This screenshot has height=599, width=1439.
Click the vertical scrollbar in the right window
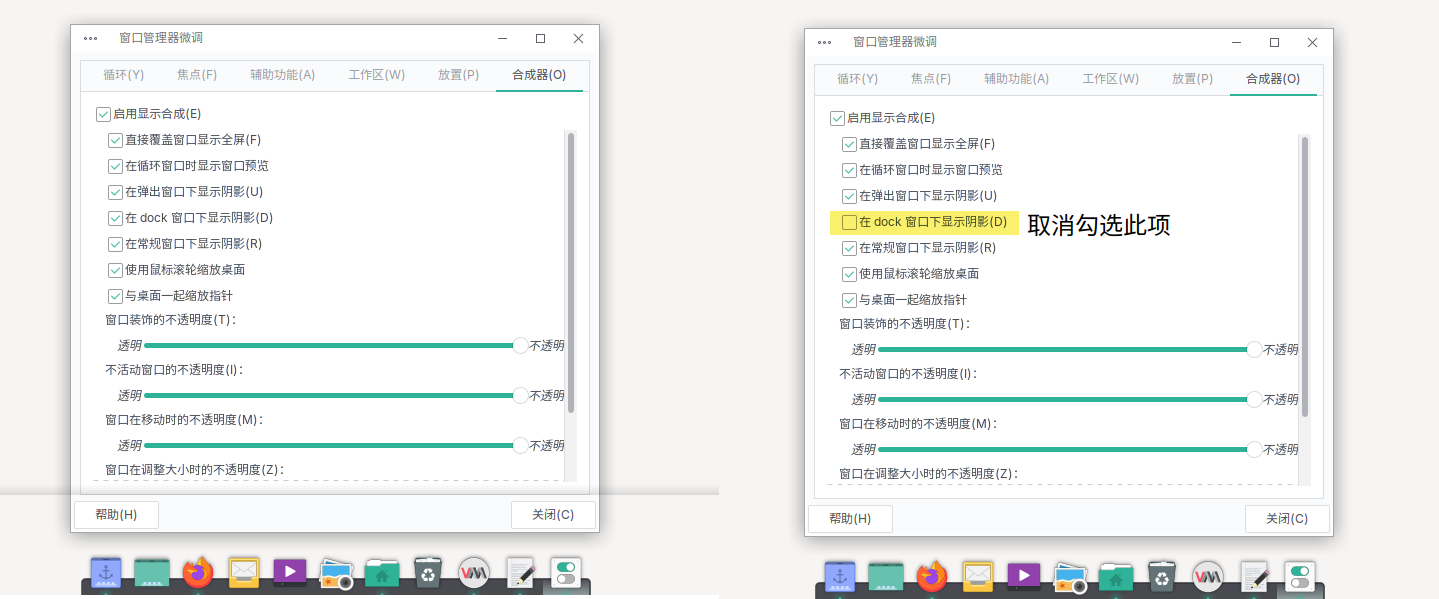tap(1305, 276)
